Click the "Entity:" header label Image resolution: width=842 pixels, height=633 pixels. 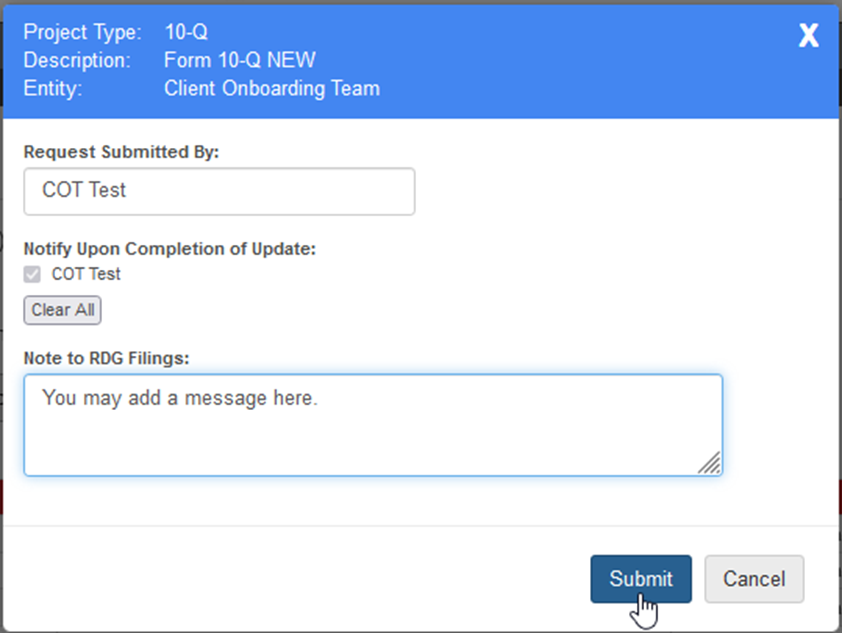pyautogui.click(x=52, y=88)
